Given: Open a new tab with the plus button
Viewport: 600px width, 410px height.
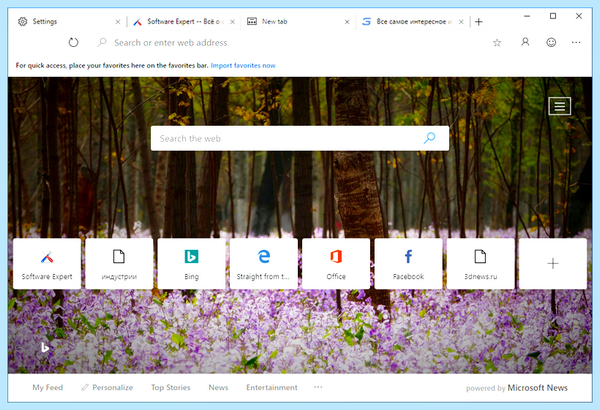Looking at the screenshot, I should 478,22.
